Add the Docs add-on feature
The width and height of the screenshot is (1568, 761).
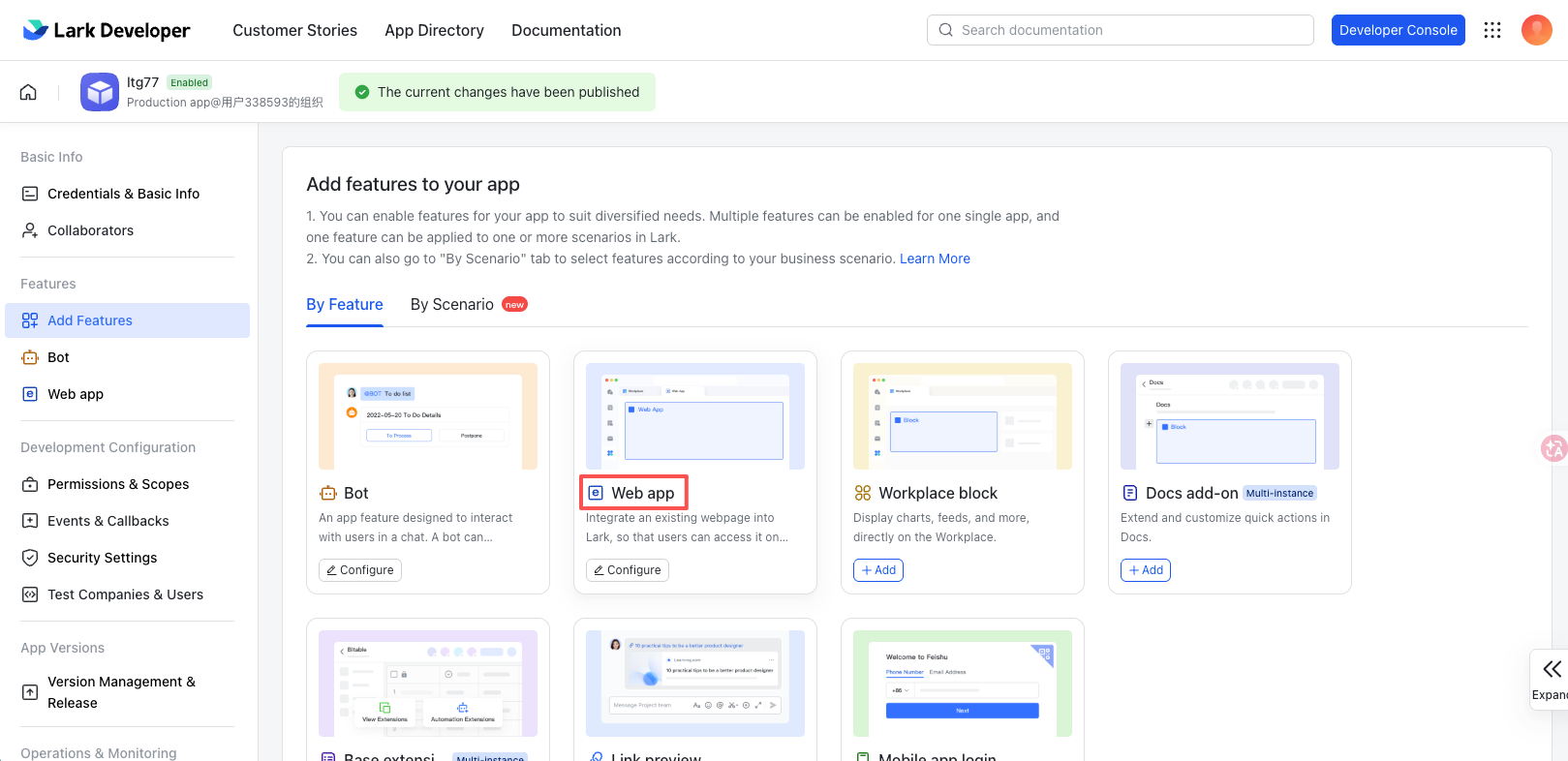pos(1146,570)
